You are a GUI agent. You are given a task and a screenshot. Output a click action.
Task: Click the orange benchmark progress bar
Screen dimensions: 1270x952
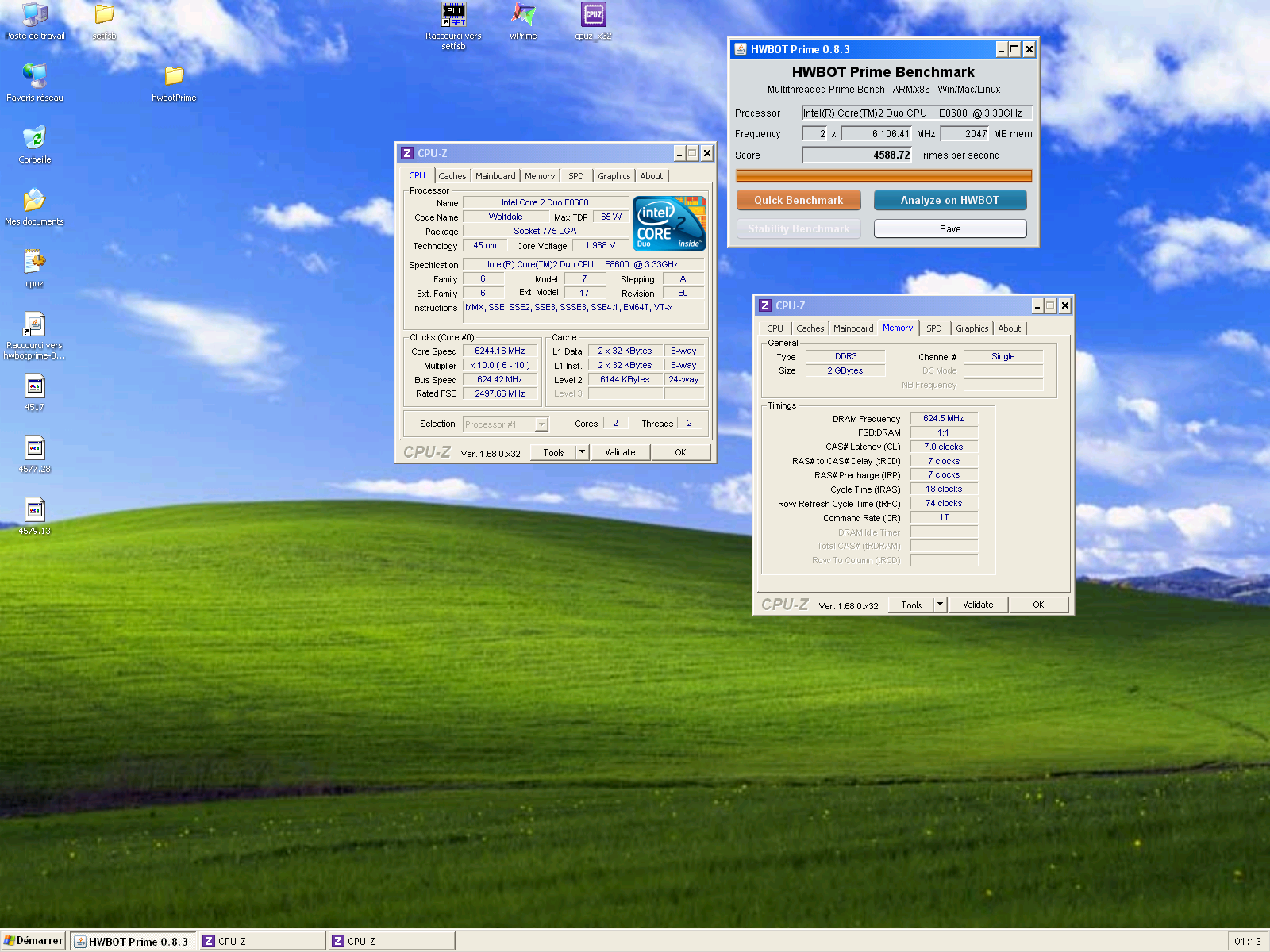[x=883, y=175]
